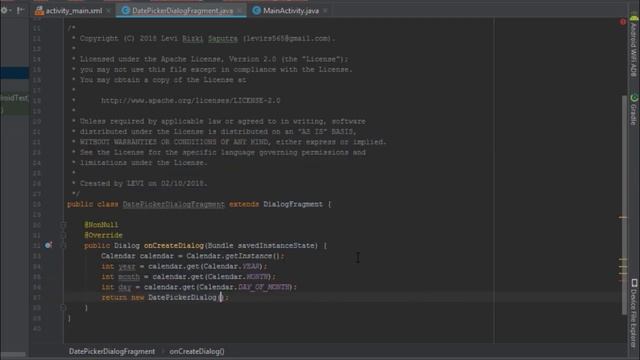
Task: Click the editor vertical scrollbar thumb
Action: [x=624, y=204]
